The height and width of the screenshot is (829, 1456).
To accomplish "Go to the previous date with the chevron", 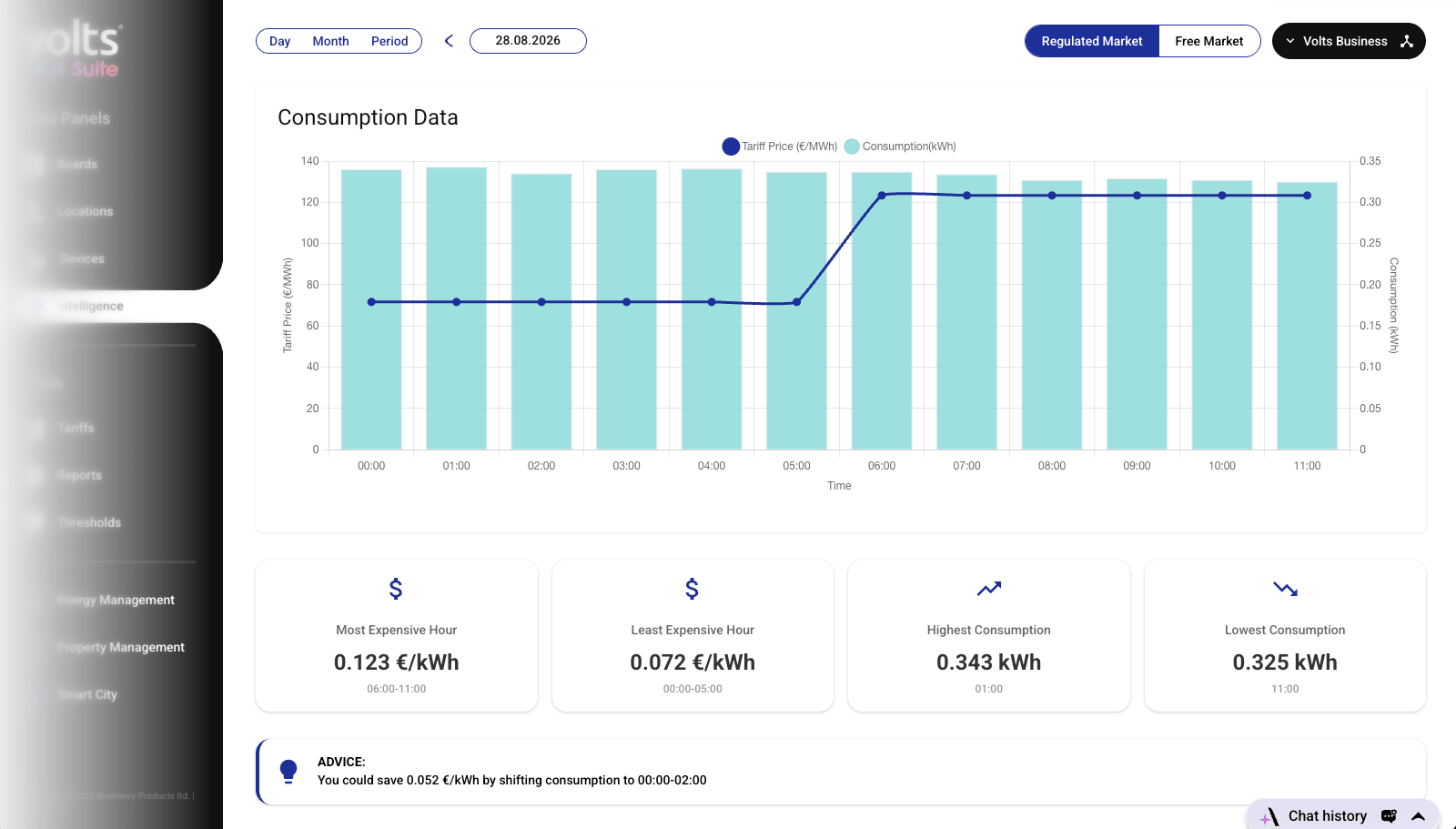I will click(449, 41).
